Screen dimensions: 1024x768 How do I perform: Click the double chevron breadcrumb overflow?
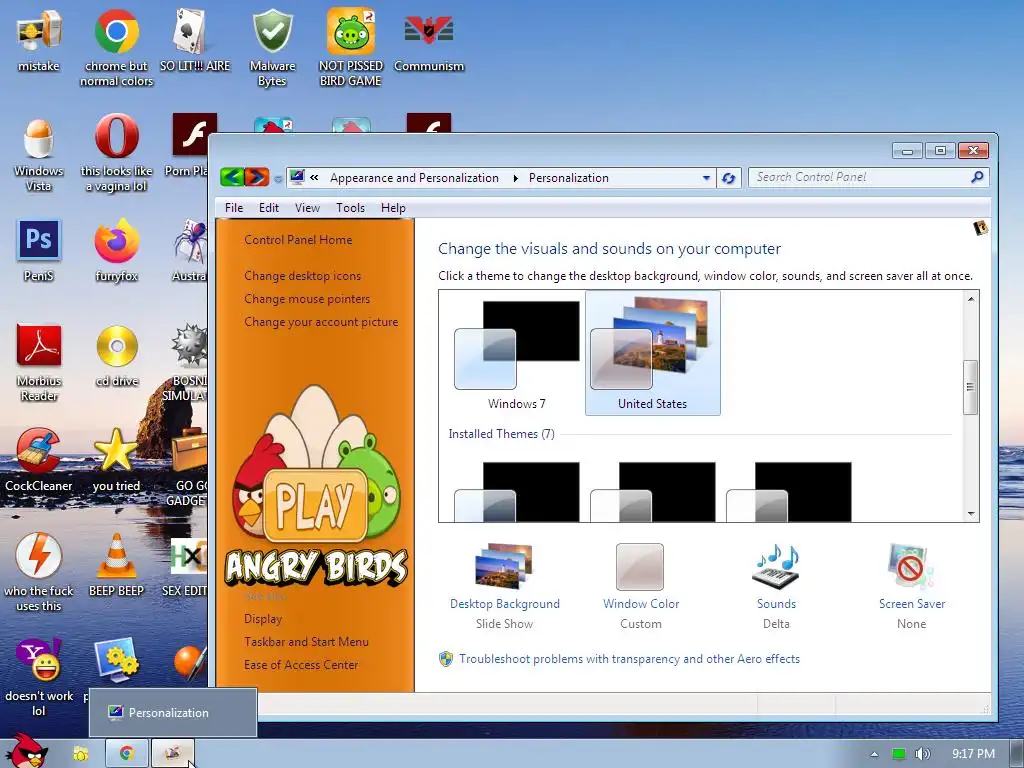(314, 178)
